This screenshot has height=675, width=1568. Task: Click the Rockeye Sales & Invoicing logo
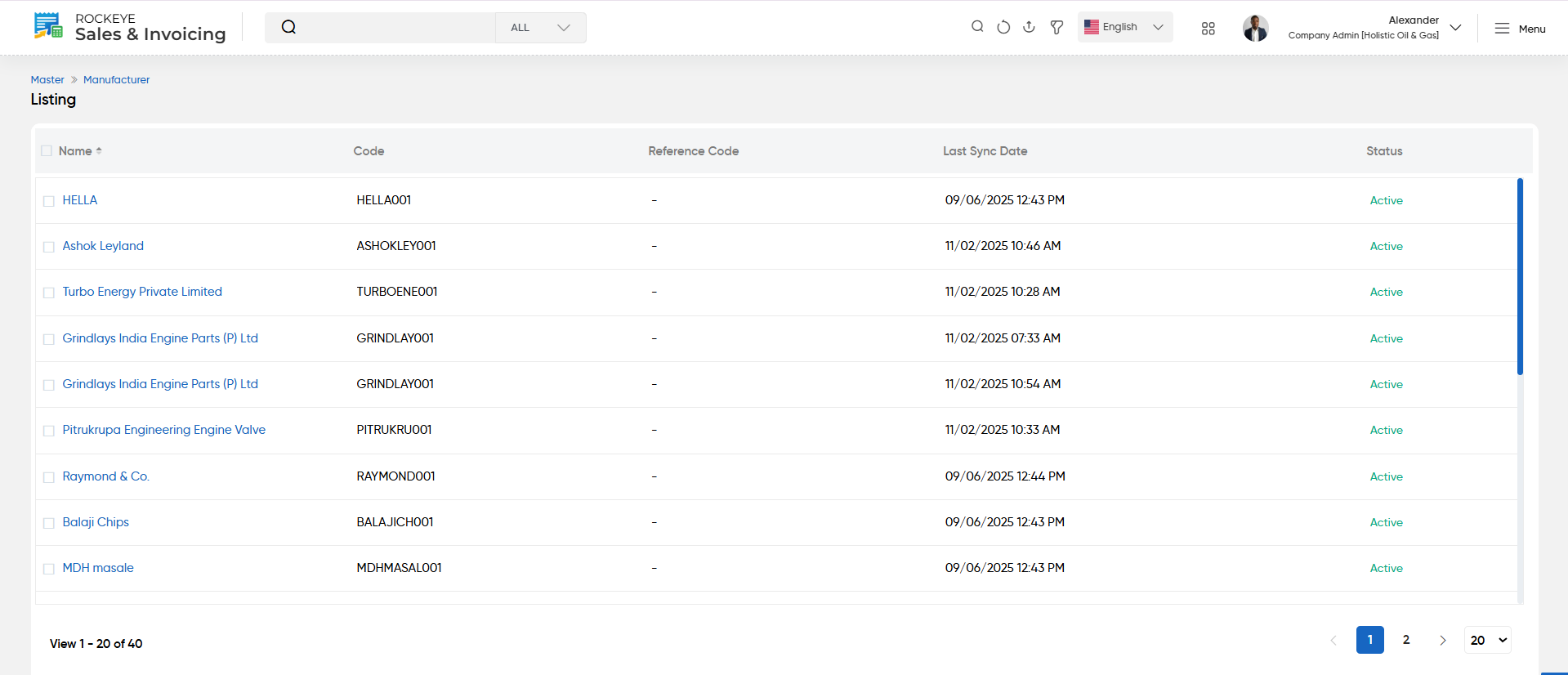130,27
